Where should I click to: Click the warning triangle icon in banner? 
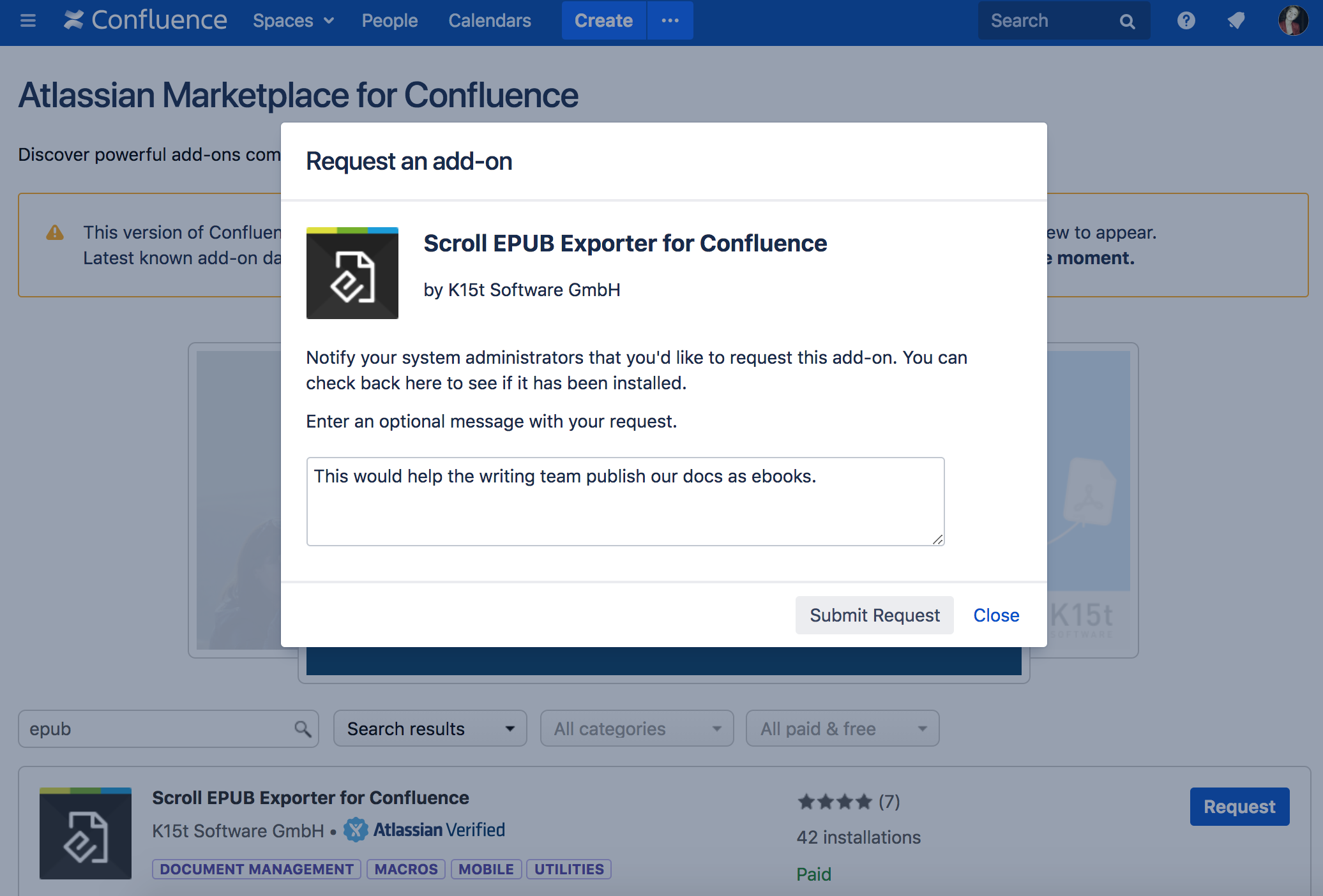tap(55, 232)
